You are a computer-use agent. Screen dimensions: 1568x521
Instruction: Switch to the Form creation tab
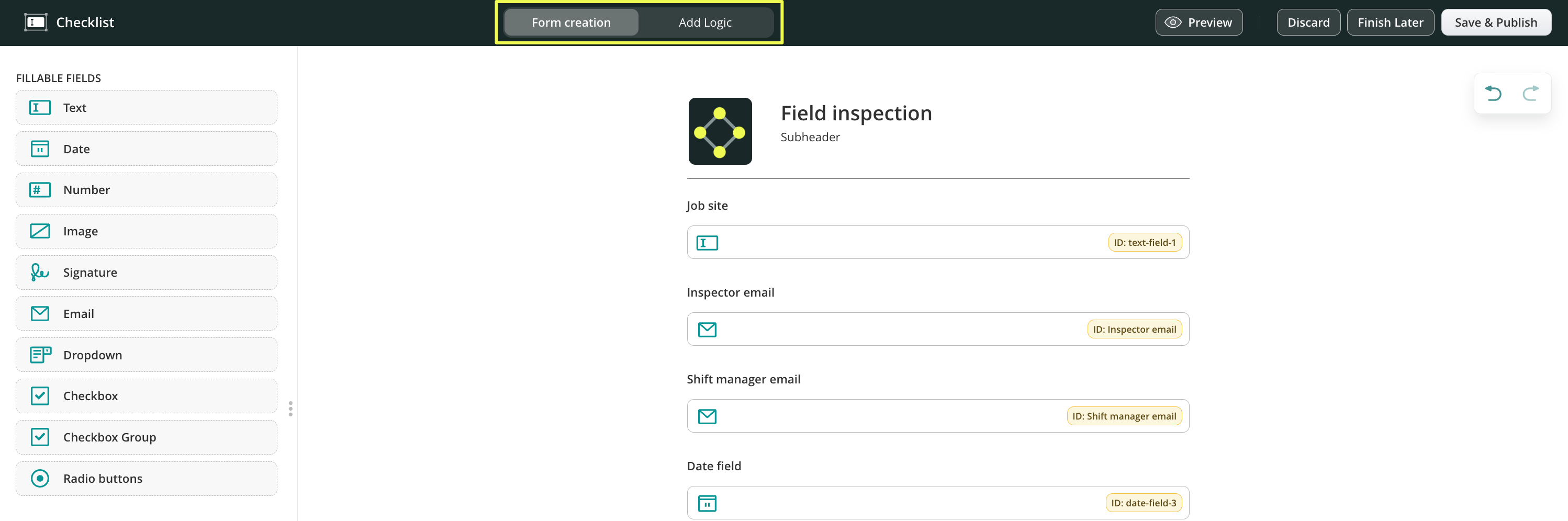571,22
